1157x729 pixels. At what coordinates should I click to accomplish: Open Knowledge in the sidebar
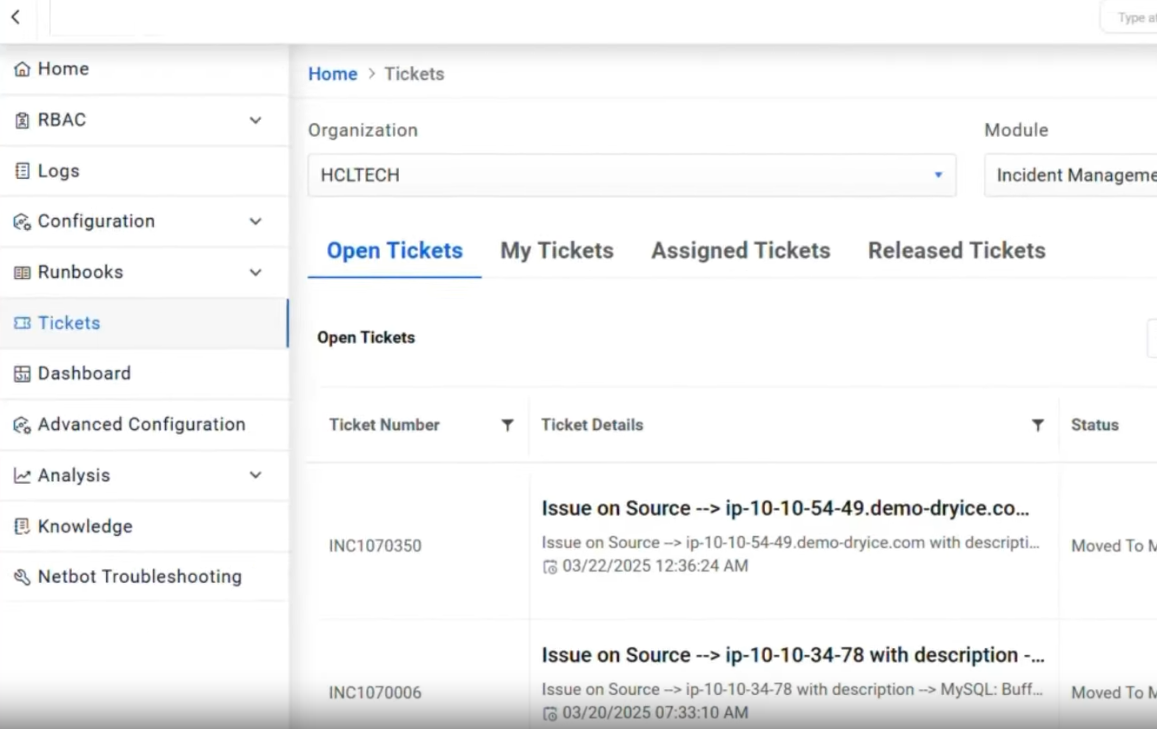(x=144, y=526)
